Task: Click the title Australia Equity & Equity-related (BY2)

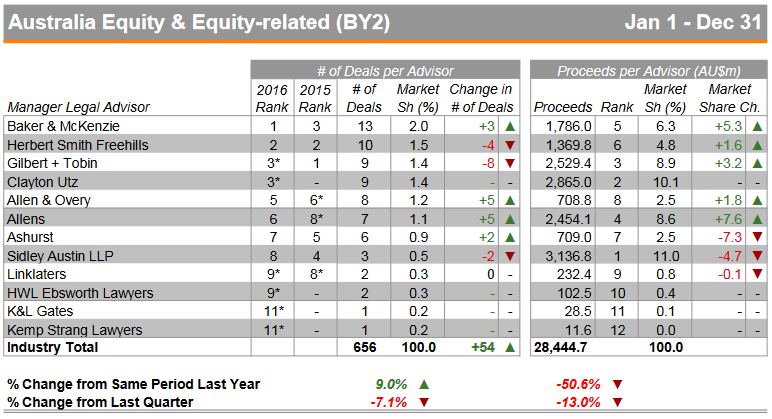Action: (x=199, y=22)
